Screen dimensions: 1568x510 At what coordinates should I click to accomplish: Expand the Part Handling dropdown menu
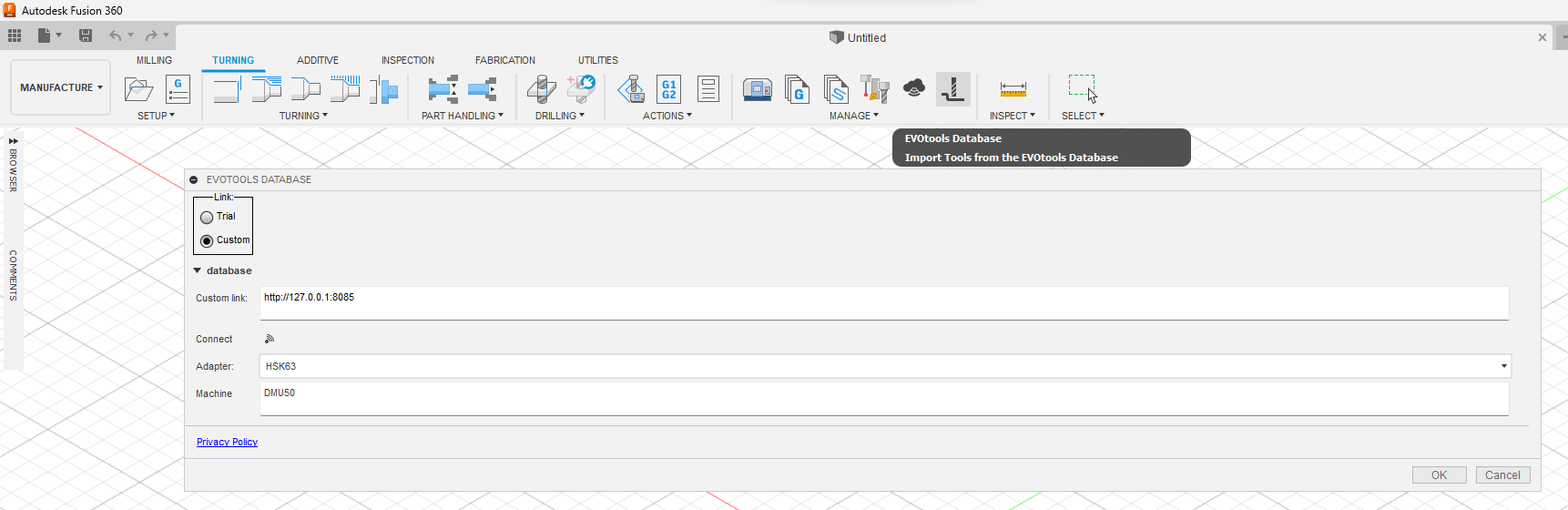coord(463,116)
